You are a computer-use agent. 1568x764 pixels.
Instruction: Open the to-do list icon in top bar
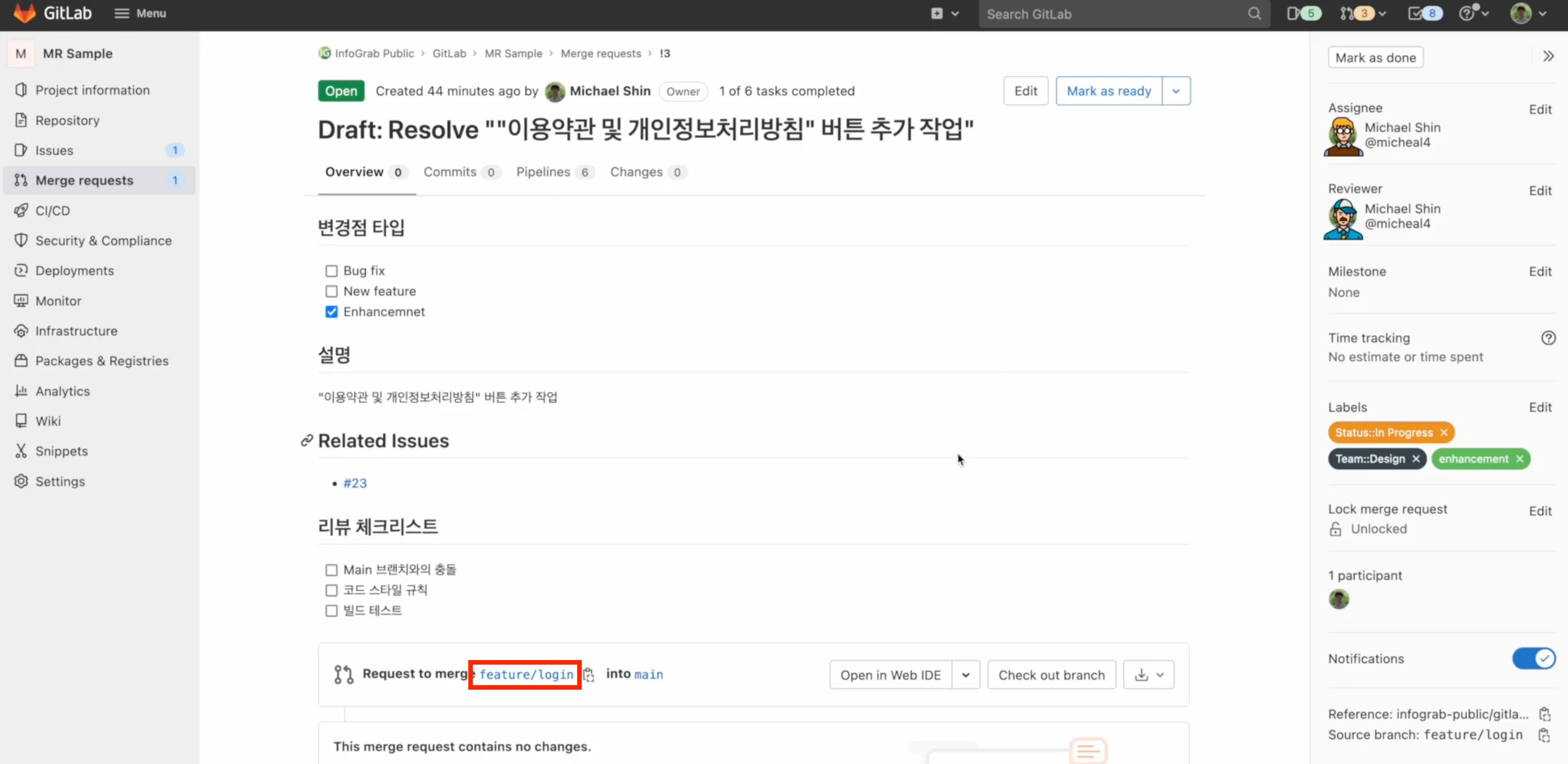[1423, 13]
